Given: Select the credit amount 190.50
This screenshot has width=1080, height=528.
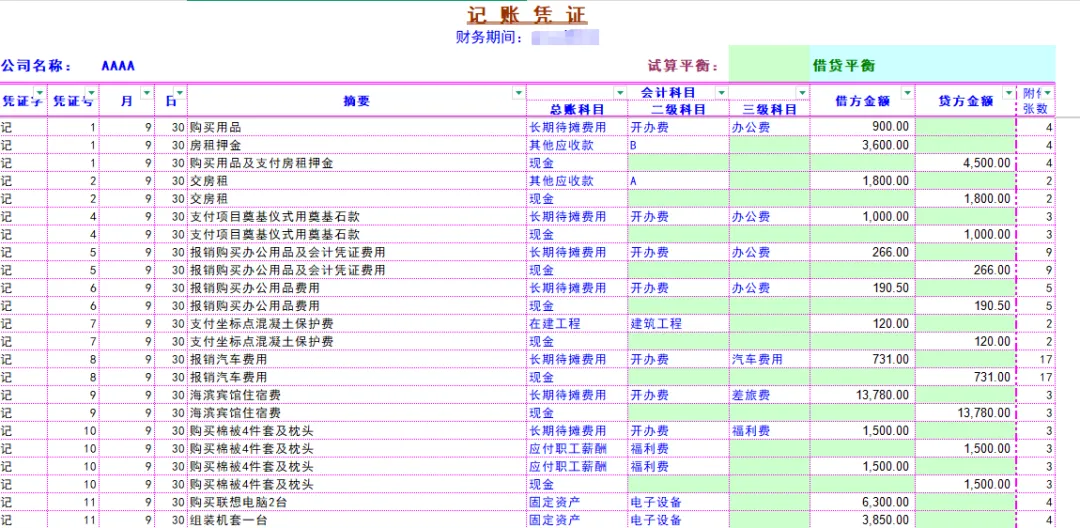Looking at the screenshot, I should tap(966, 306).
